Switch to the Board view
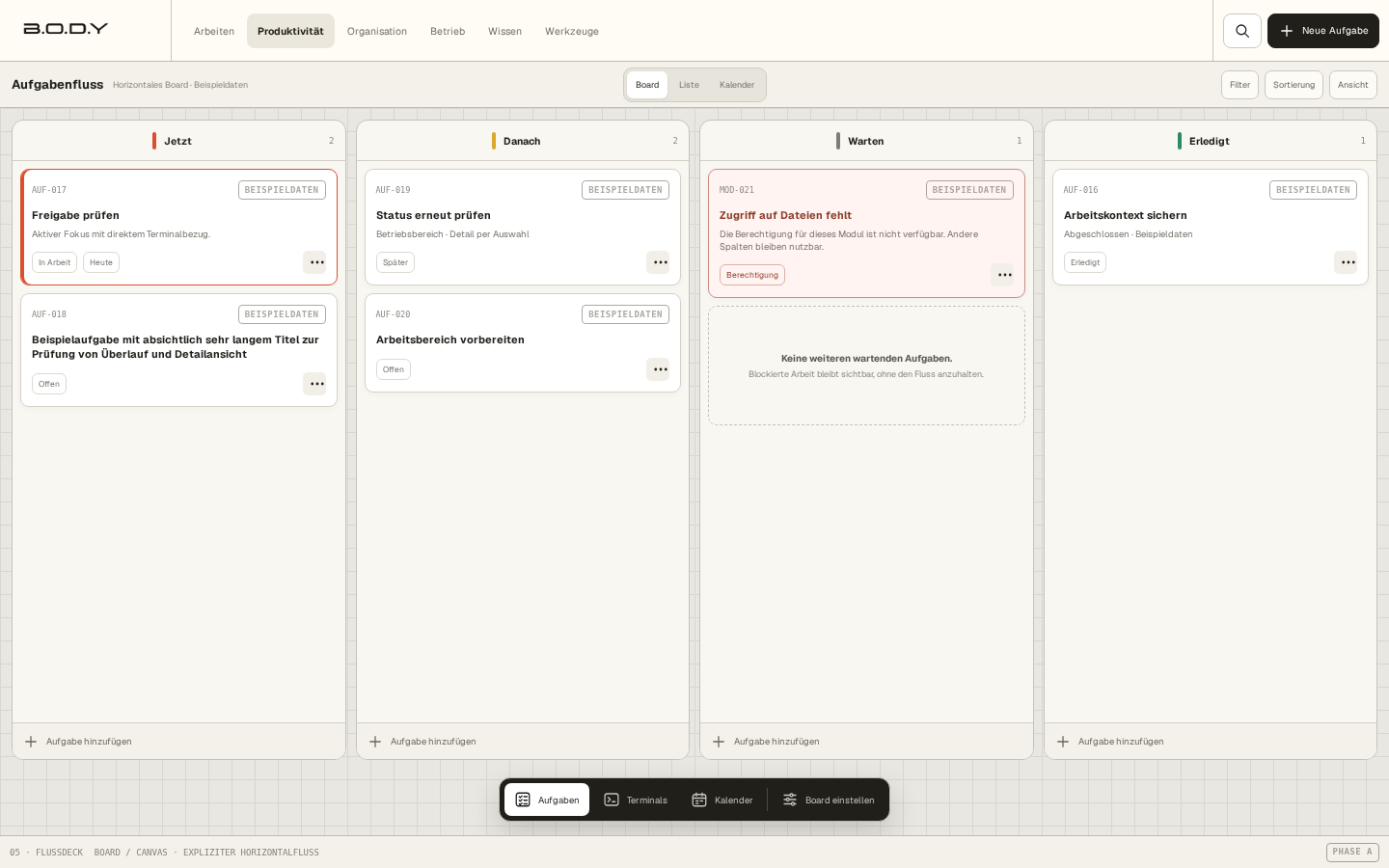 [x=647, y=85]
